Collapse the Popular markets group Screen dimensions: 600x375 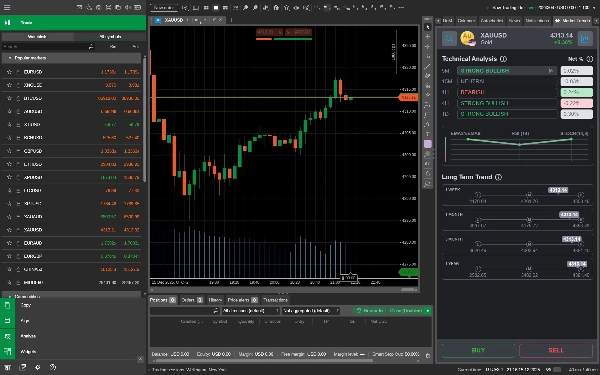pos(72,58)
